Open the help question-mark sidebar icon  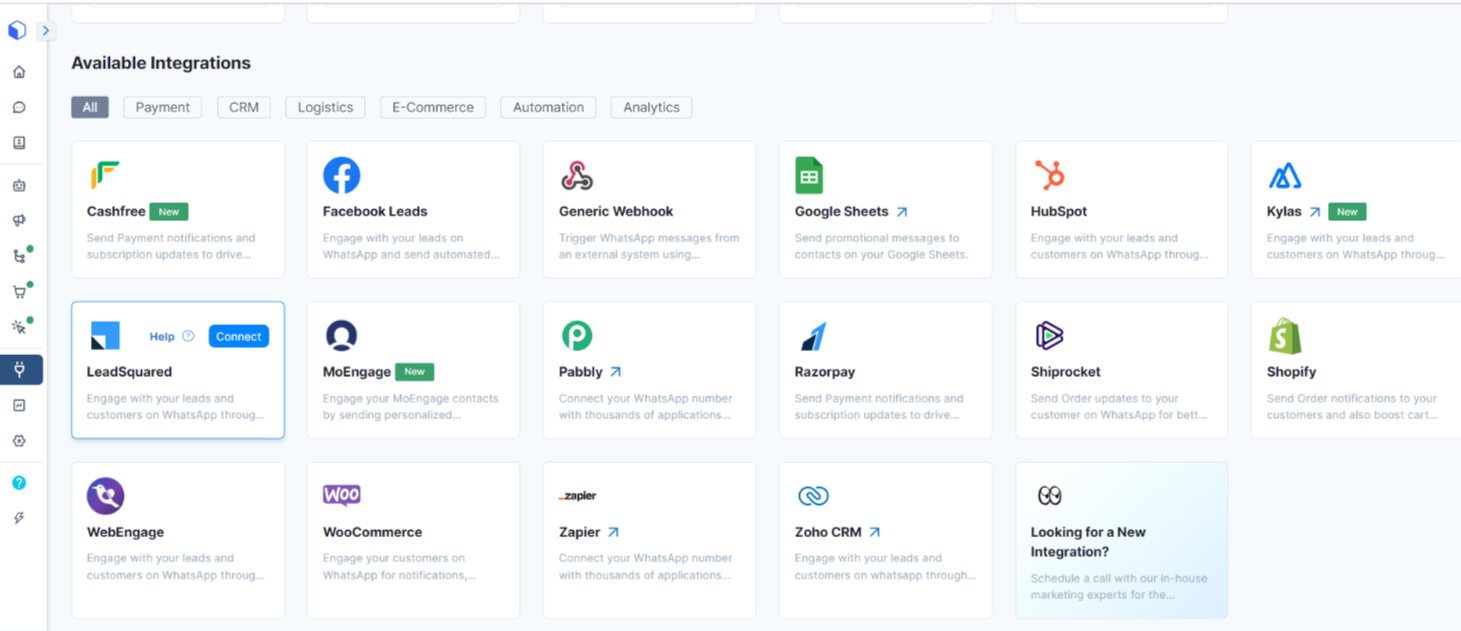tap(19, 483)
